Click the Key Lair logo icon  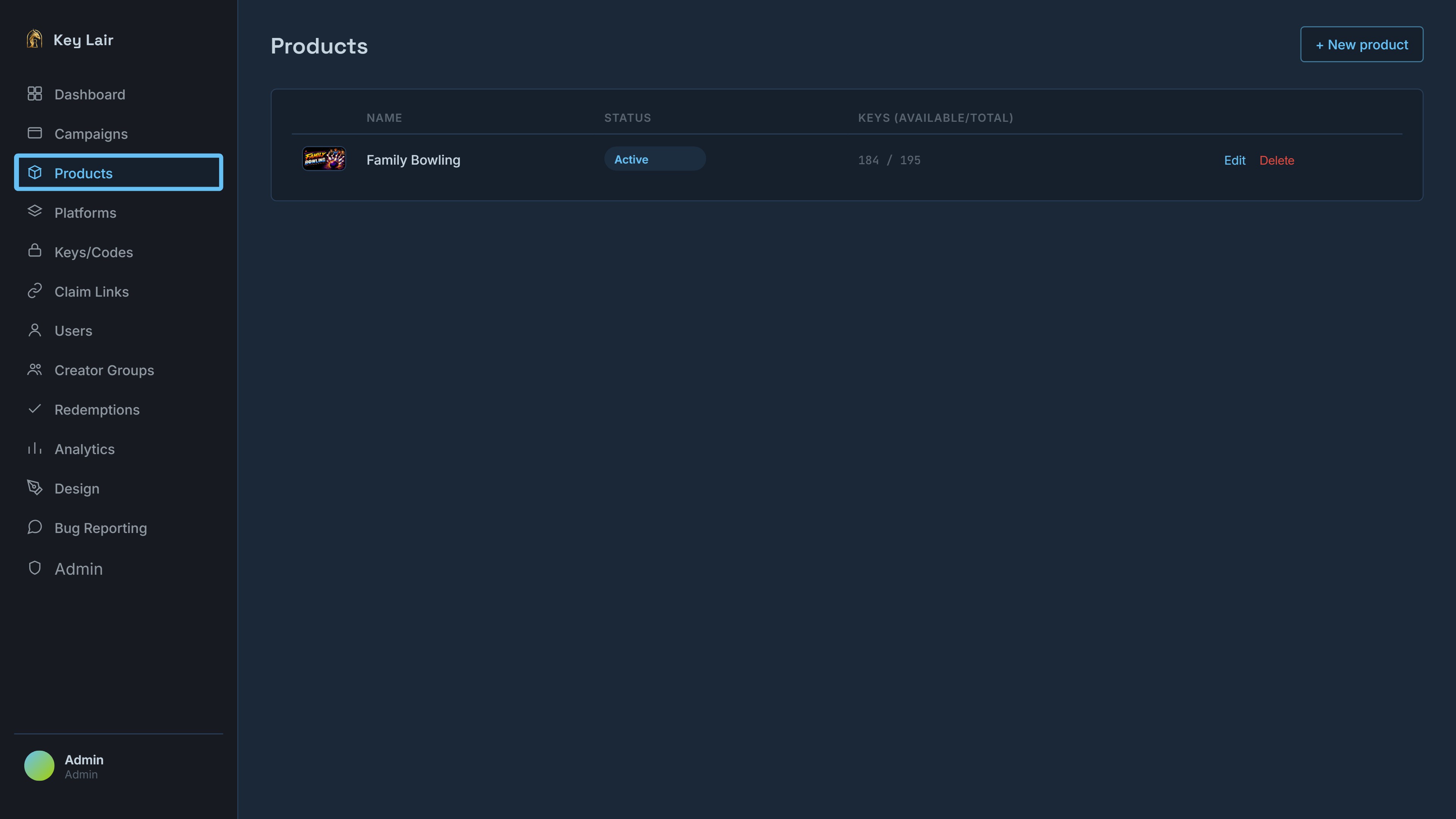click(x=35, y=39)
